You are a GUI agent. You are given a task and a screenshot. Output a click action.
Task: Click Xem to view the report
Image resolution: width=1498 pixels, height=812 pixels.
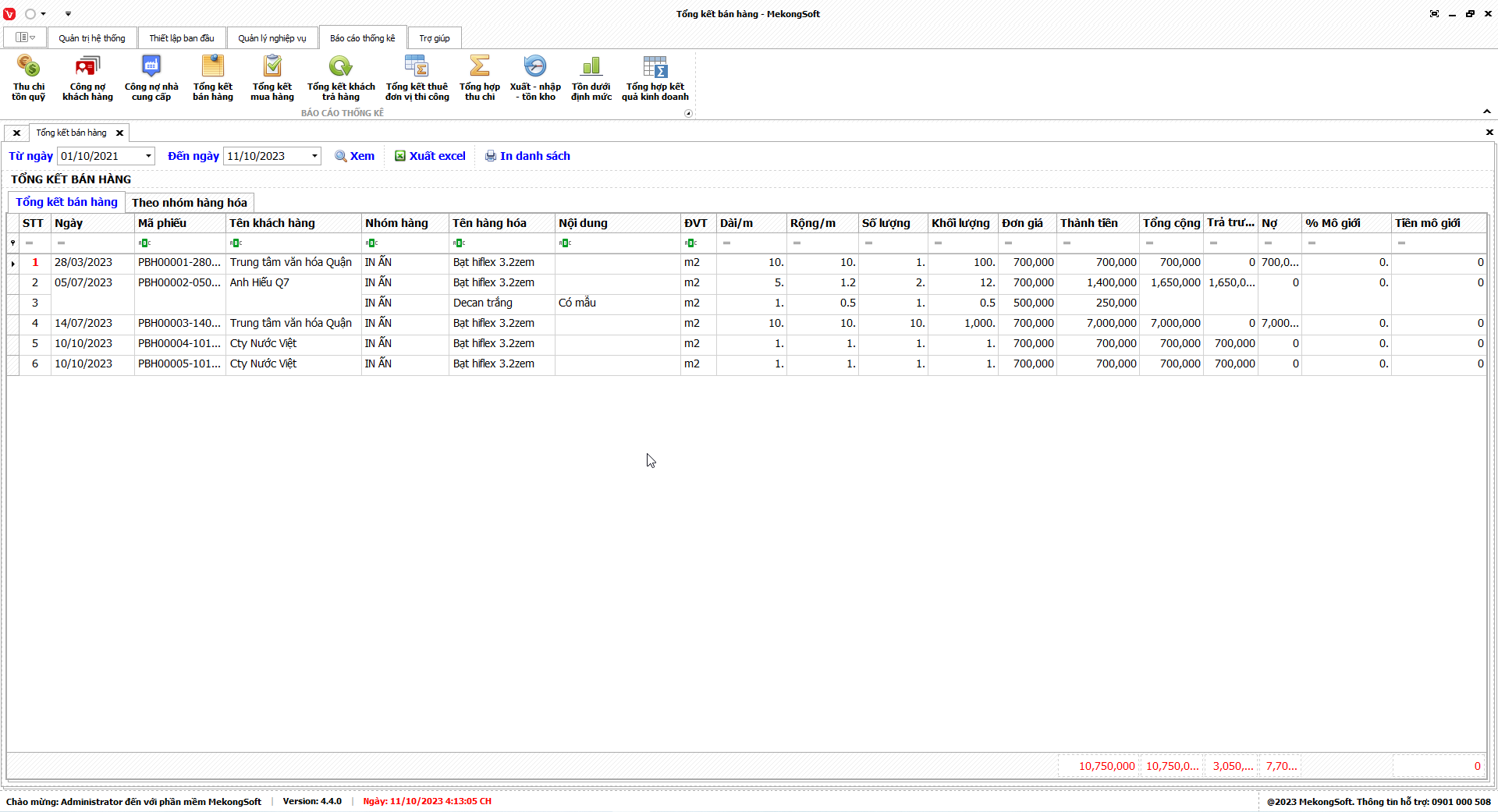pyautogui.click(x=355, y=156)
